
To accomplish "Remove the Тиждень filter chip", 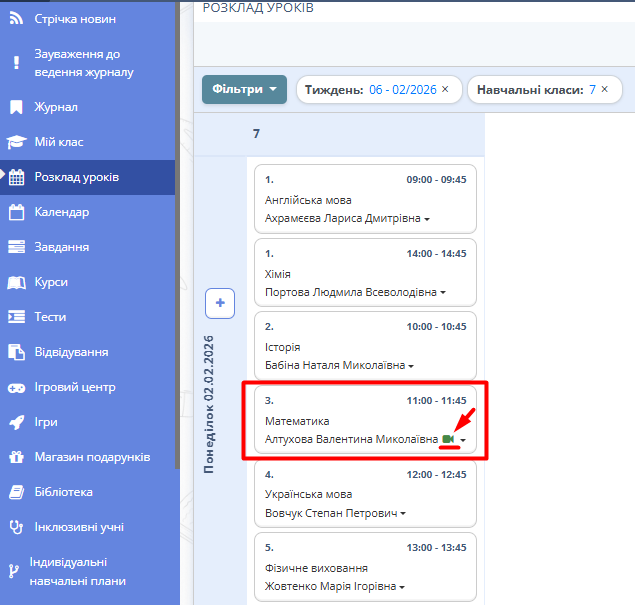I will 445,90.
